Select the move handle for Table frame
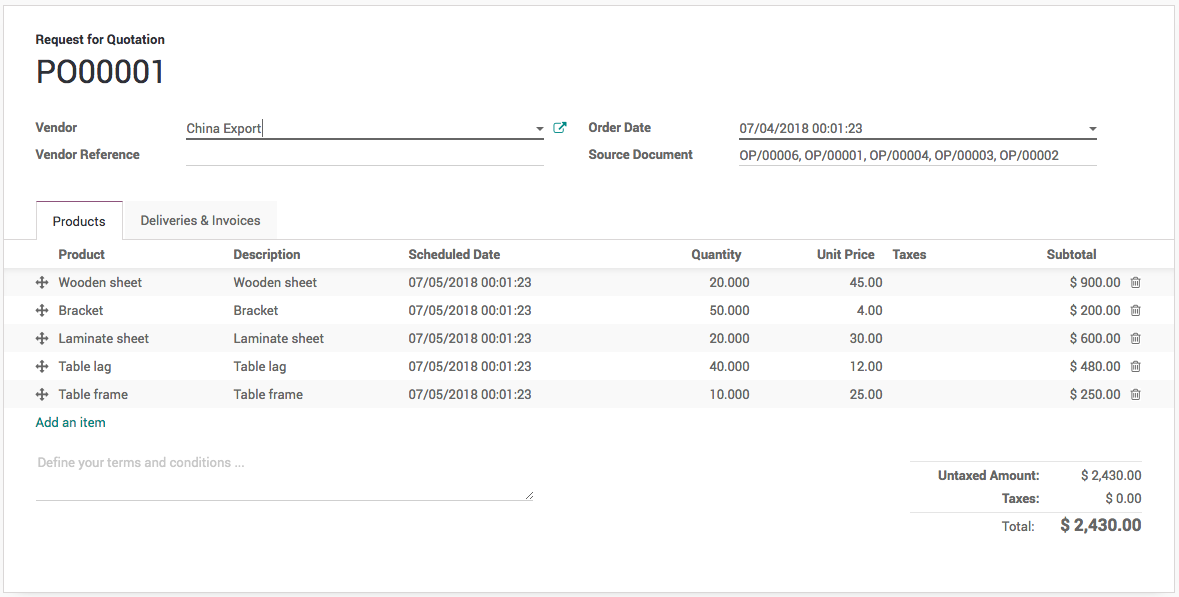Image resolution: width=1179 pixels, height=597 pixels. (x=42, y=395)
